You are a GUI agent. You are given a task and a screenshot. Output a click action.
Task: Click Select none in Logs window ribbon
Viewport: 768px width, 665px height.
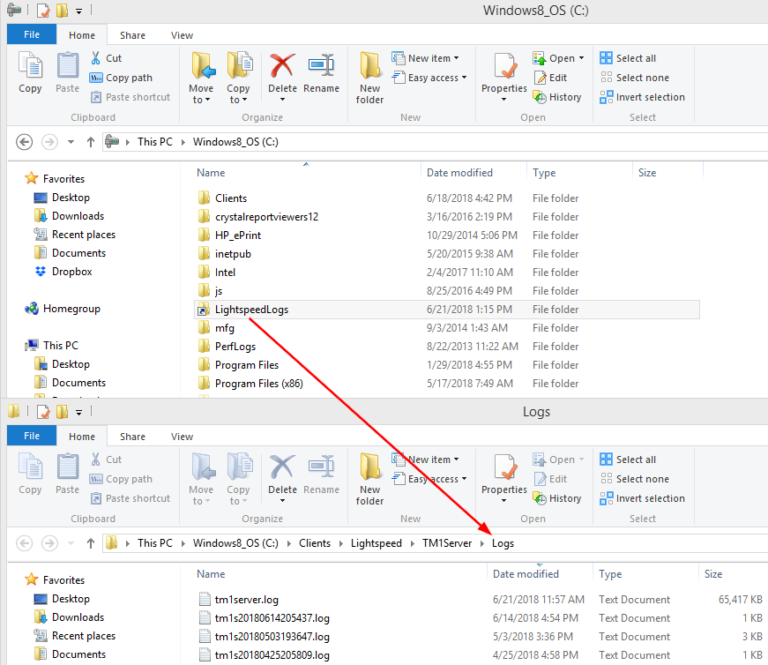click(635, 479)
